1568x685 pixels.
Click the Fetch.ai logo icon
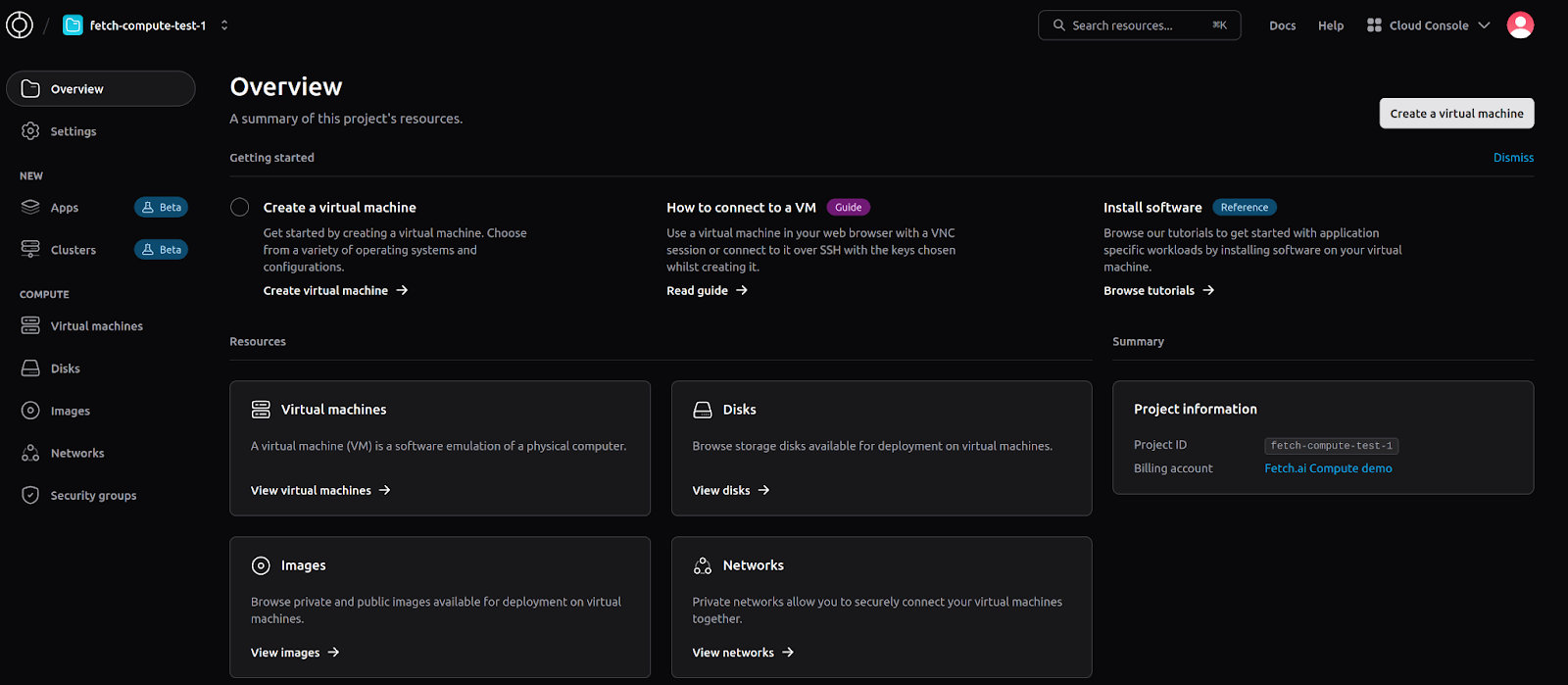tap(20, 25)
